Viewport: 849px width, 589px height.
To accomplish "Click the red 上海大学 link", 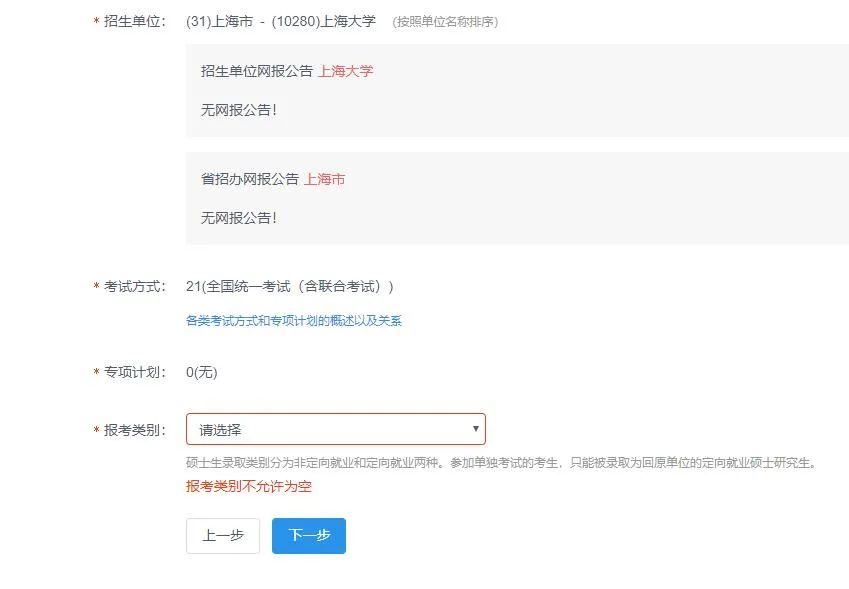I will (345, 71).
